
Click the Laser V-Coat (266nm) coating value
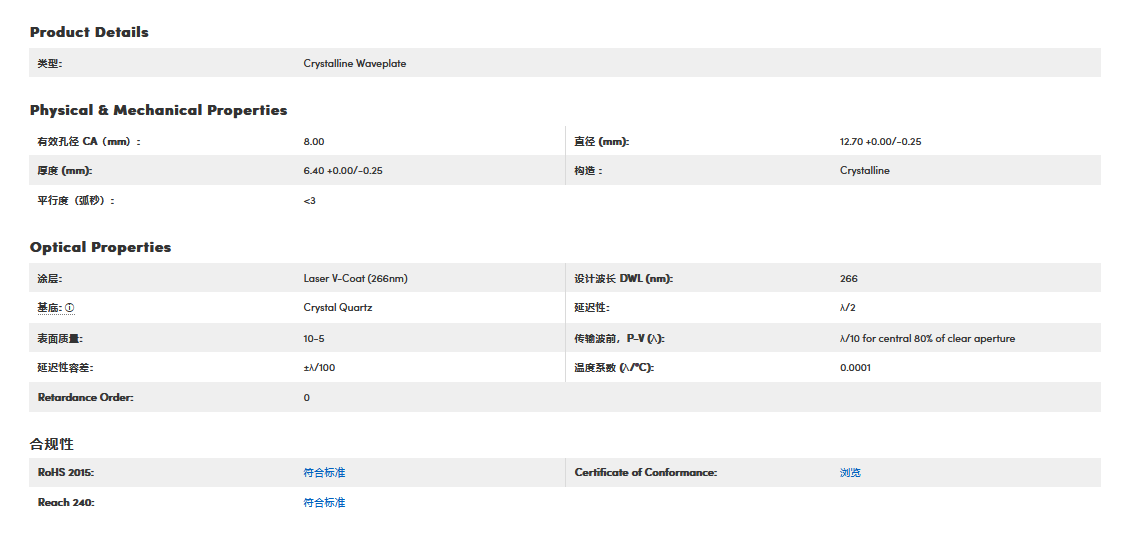355,278
